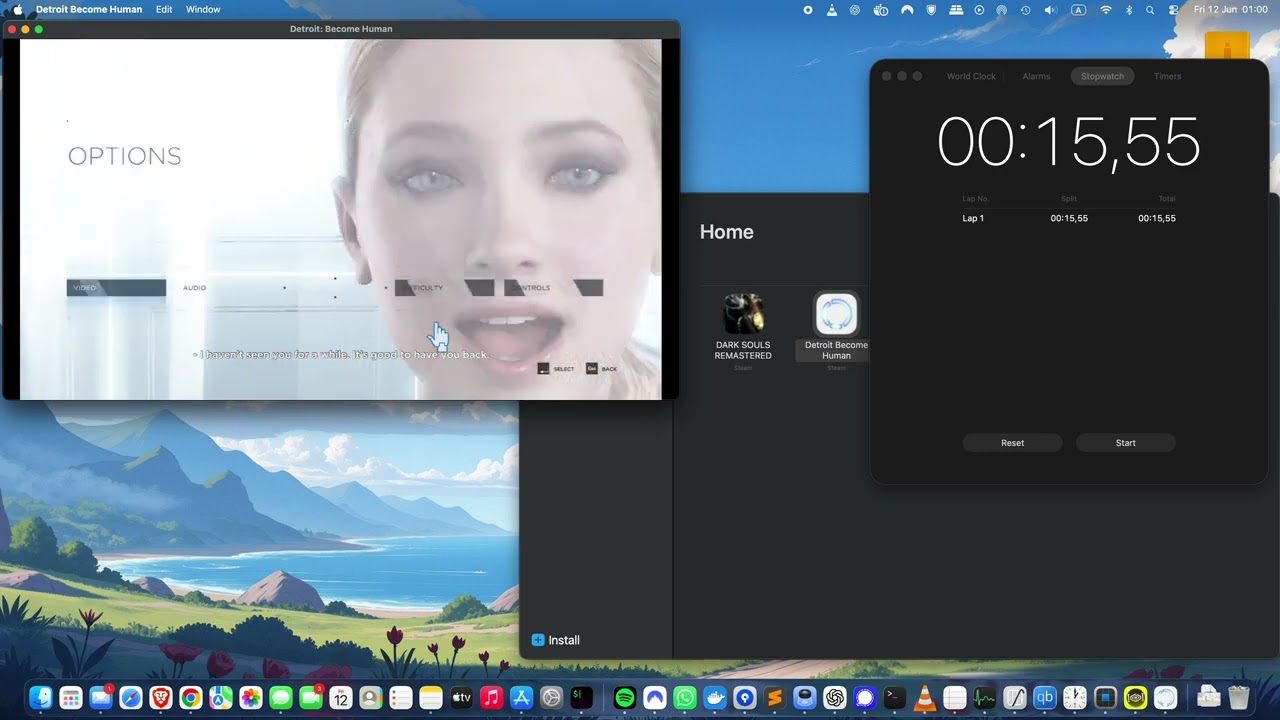Open System Settings from the Dock
This screenshot has width=1280, height=720.
(x=551, y=698)
